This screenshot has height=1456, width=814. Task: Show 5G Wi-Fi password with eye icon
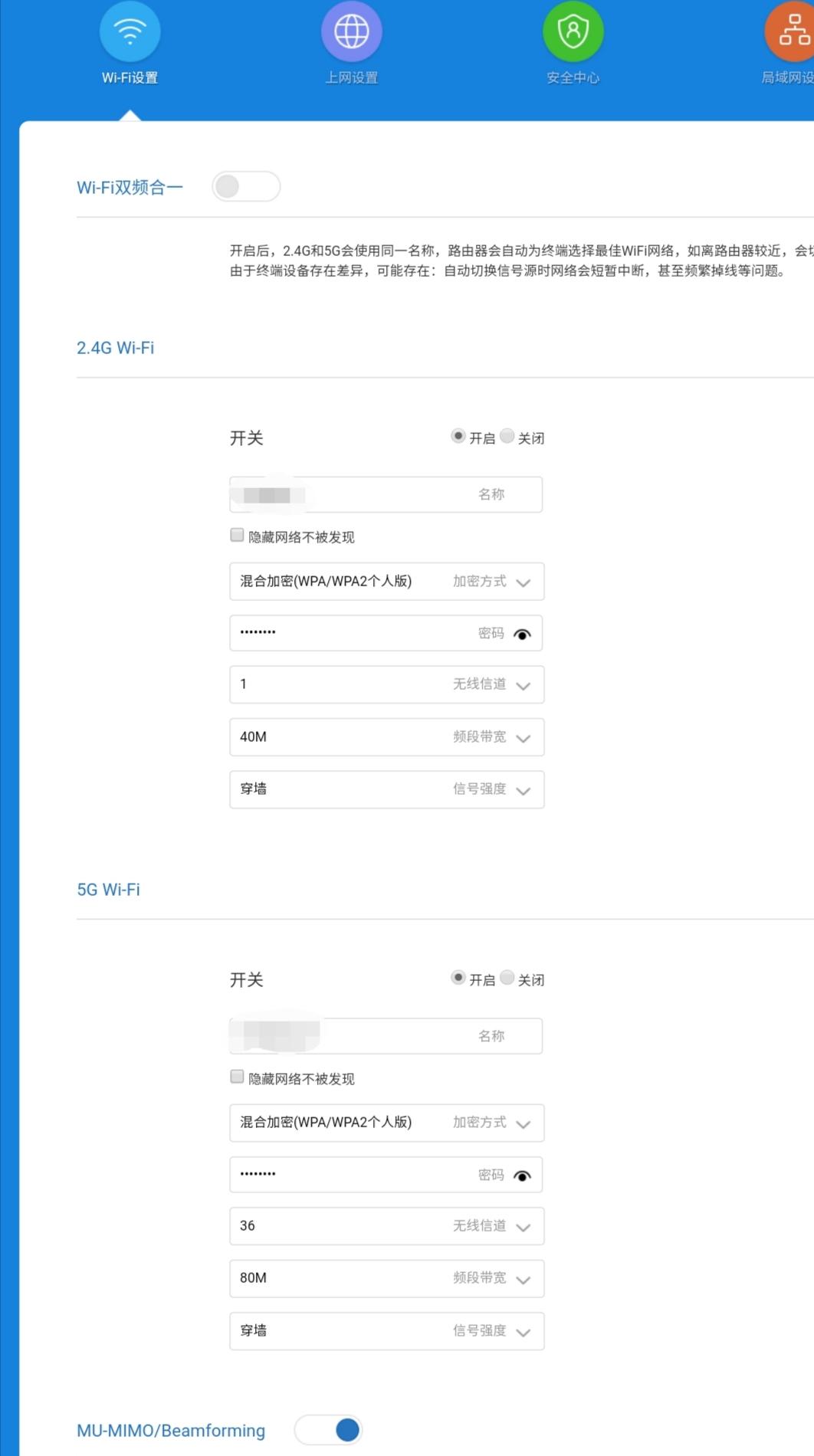click(x=522, y=1176)
